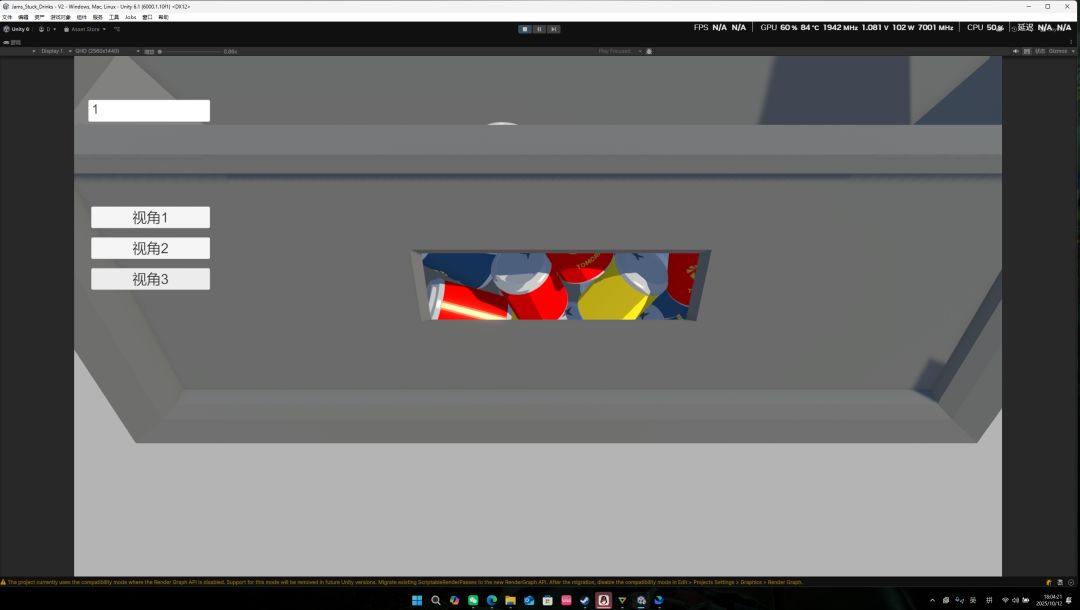Open the 服务 menu
1080x610 pixels.
(x=98, y=17)
